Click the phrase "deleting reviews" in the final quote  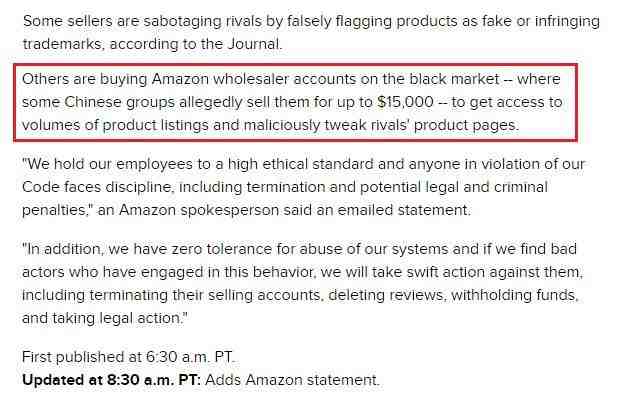tap(387, 295)
